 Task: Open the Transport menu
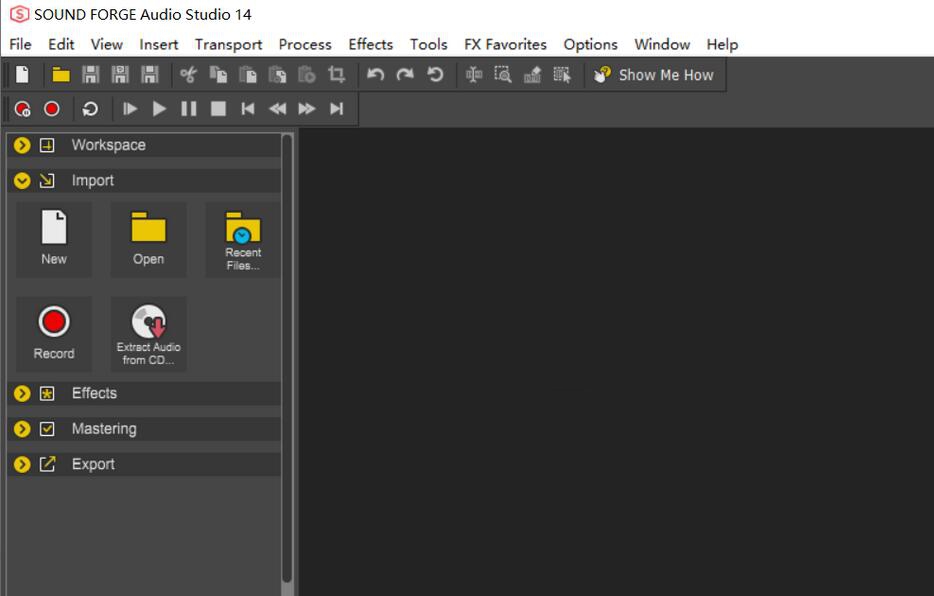tap(228, 45)
